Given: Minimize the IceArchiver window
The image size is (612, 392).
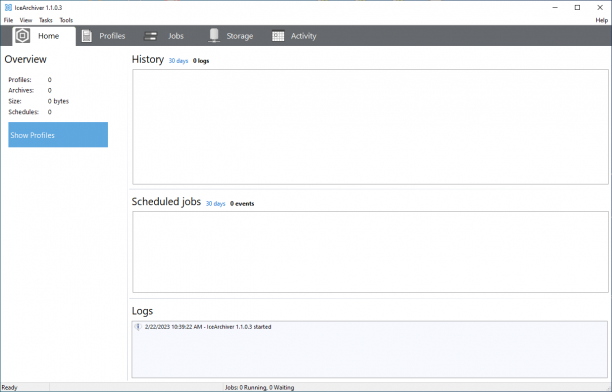Looking at the screenshot, I should click(x=555, y=7).
